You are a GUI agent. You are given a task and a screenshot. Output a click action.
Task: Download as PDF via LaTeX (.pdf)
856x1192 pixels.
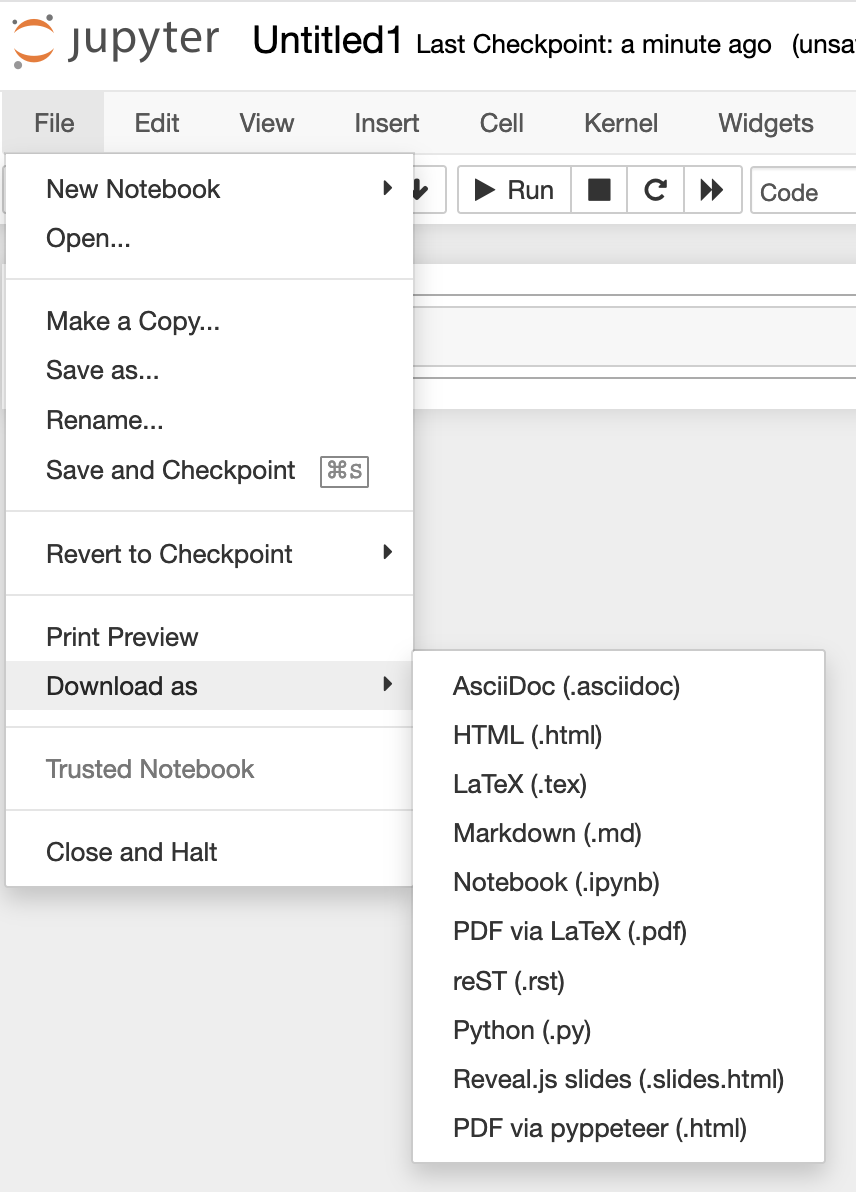[x=618, y=931]
